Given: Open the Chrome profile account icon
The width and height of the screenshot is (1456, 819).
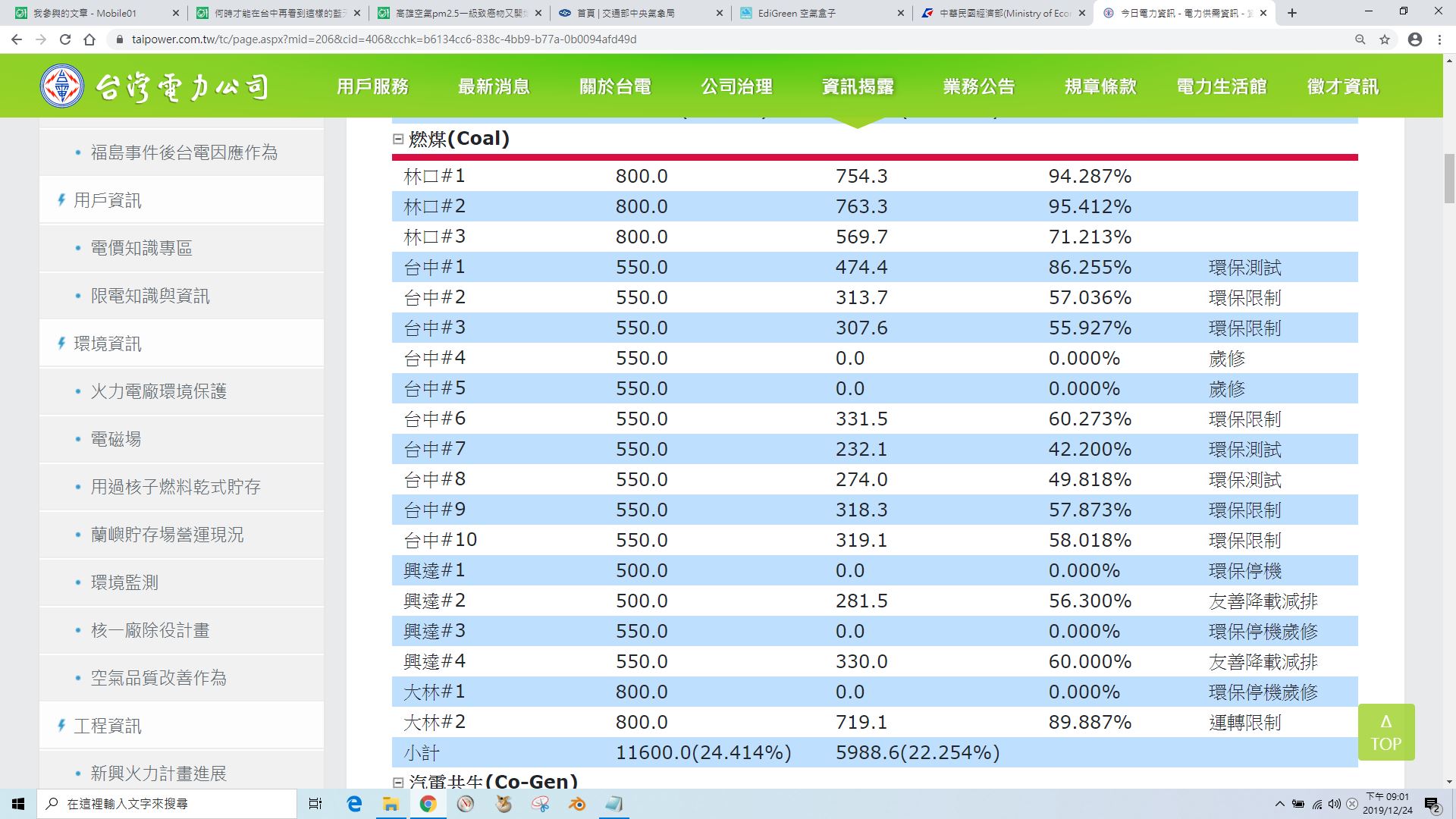Looking at the screenshot, I should [1414, 39].
